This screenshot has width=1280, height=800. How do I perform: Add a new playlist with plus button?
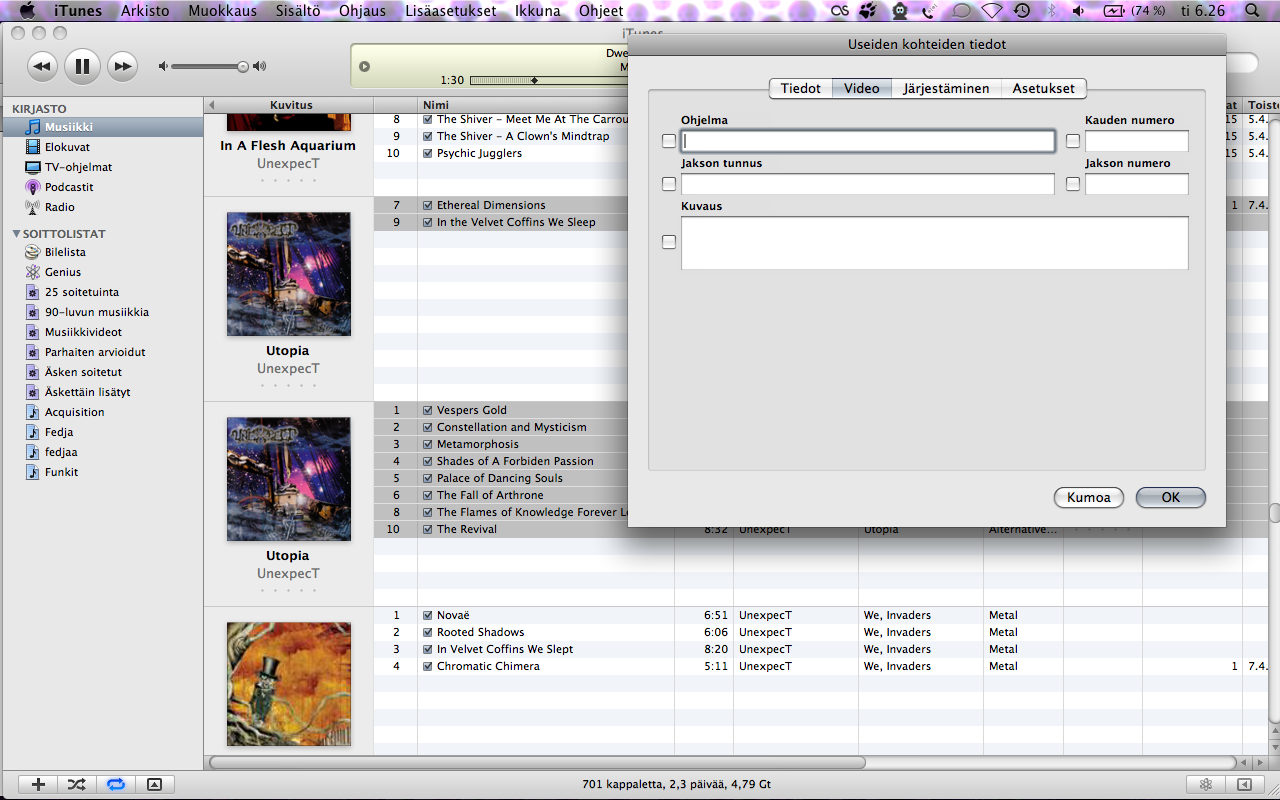tap(38, 785)
